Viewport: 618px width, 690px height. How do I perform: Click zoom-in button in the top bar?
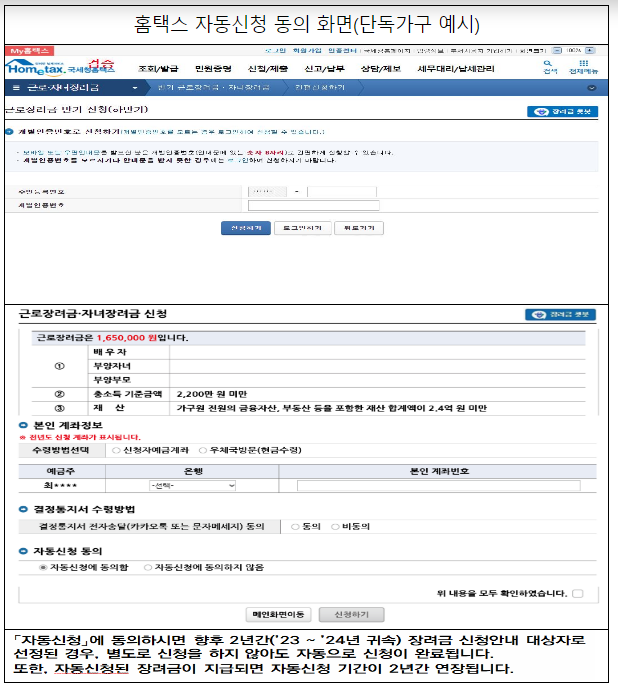[590, 51]
